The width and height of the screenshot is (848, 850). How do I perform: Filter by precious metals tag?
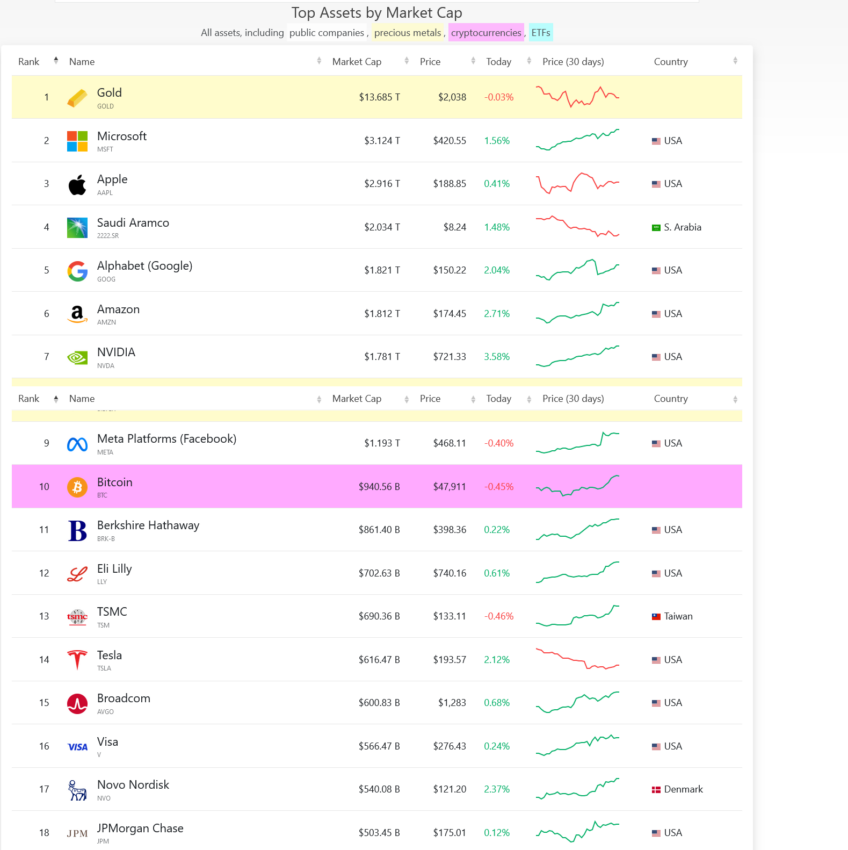click(x=407, y=33)
